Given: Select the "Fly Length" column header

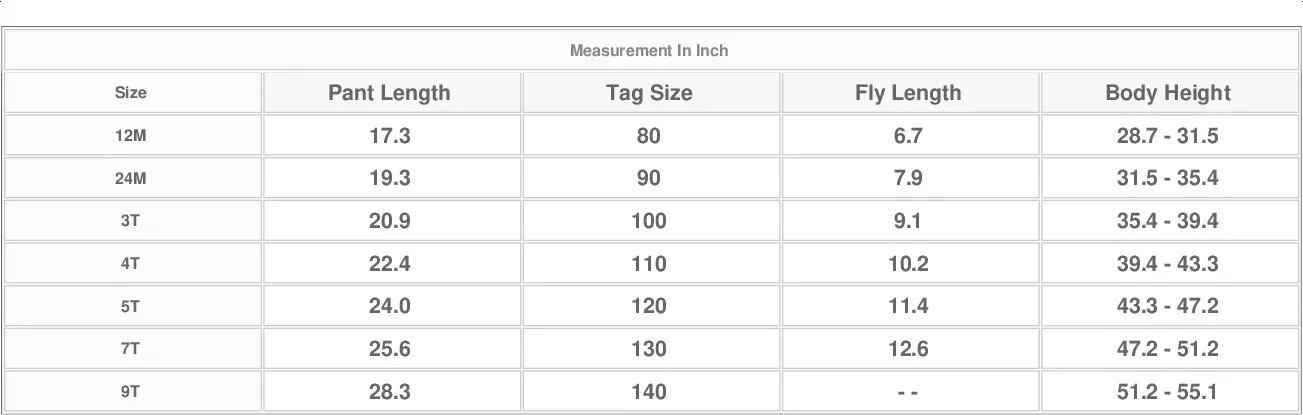Looking at the screenshot, I should tap(908, 93).
